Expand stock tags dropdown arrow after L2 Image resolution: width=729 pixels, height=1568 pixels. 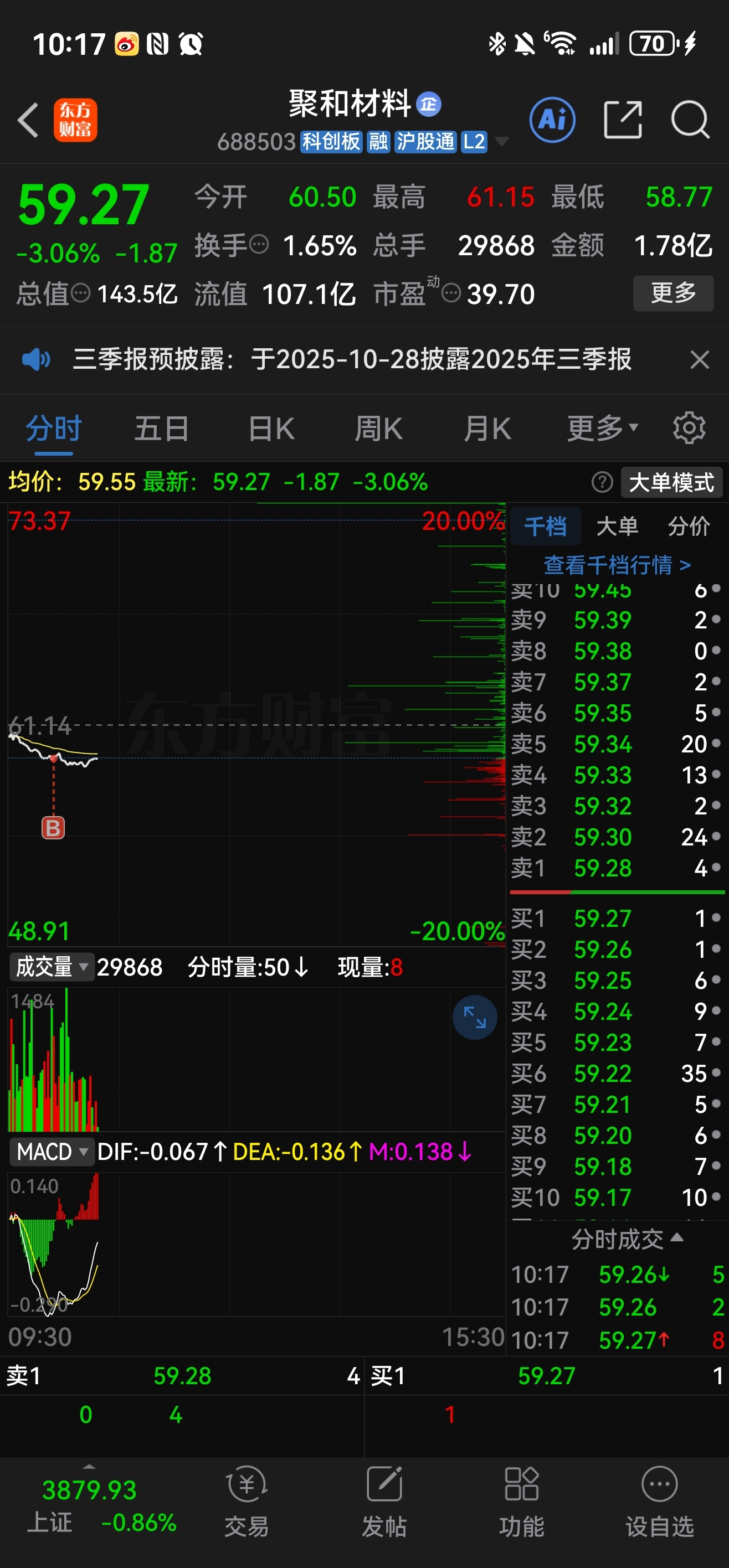(x=501, y=142)
